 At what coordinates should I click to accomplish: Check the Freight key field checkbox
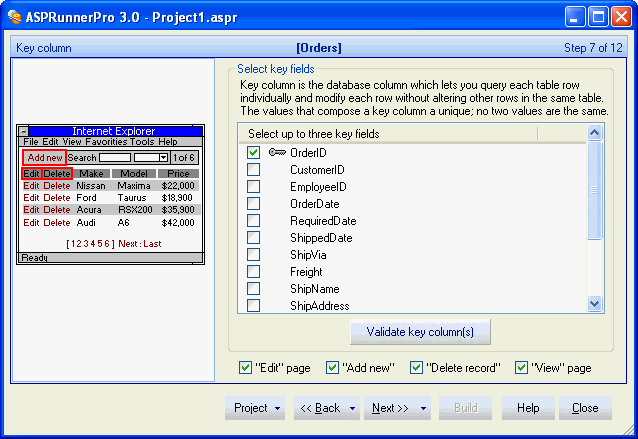pyautogui.click(x=253, y=271)
